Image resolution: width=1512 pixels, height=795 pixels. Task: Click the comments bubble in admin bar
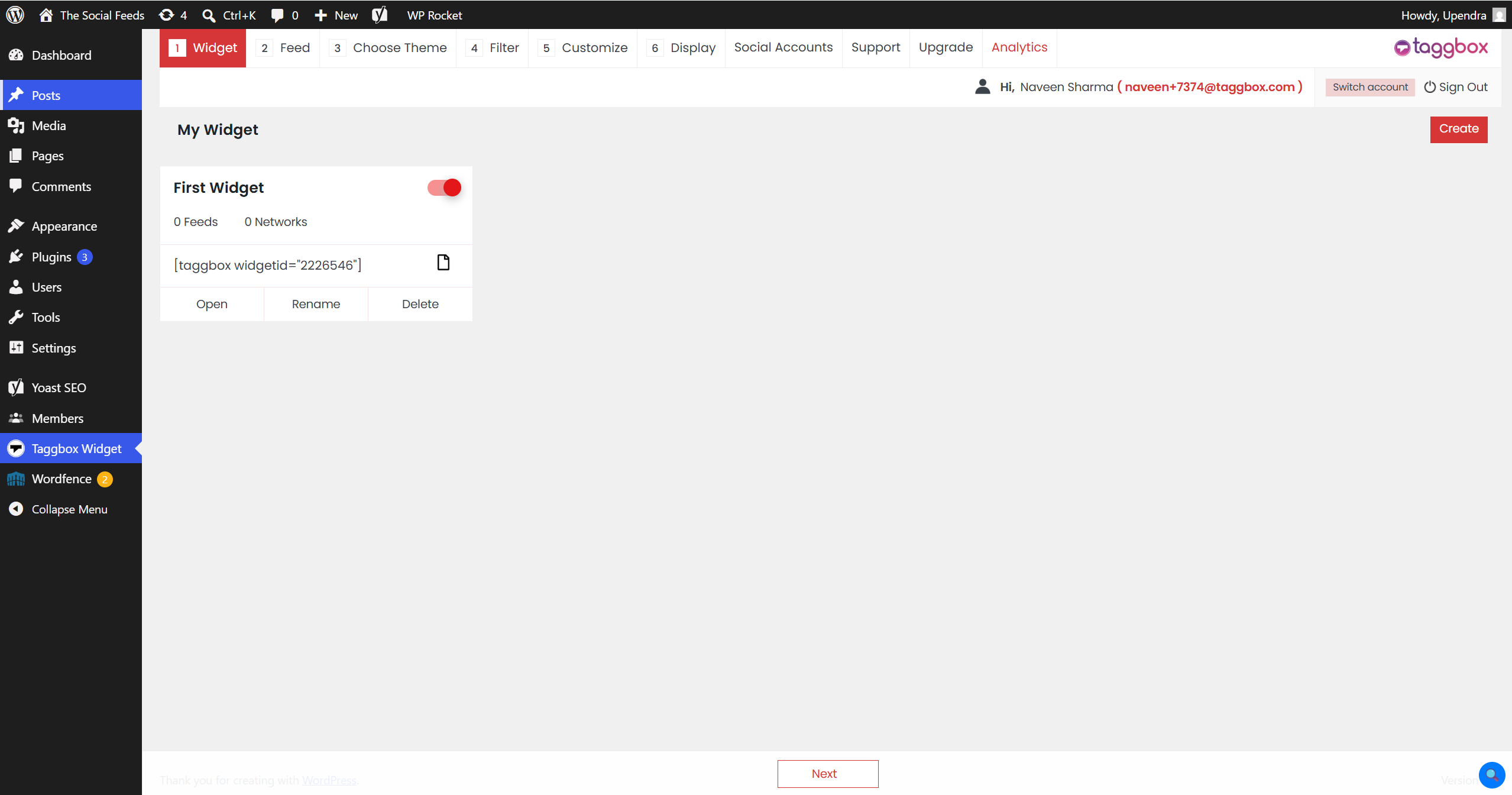coord(277,15)
